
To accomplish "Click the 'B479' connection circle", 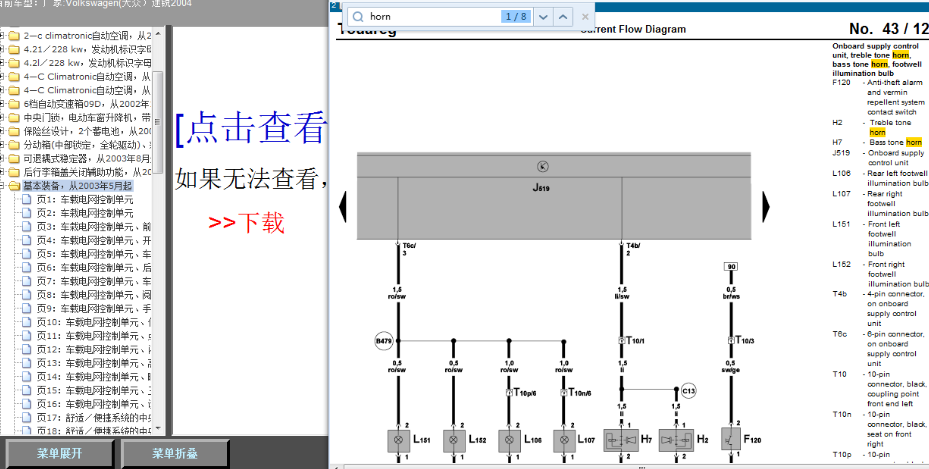I will (383, 341).
